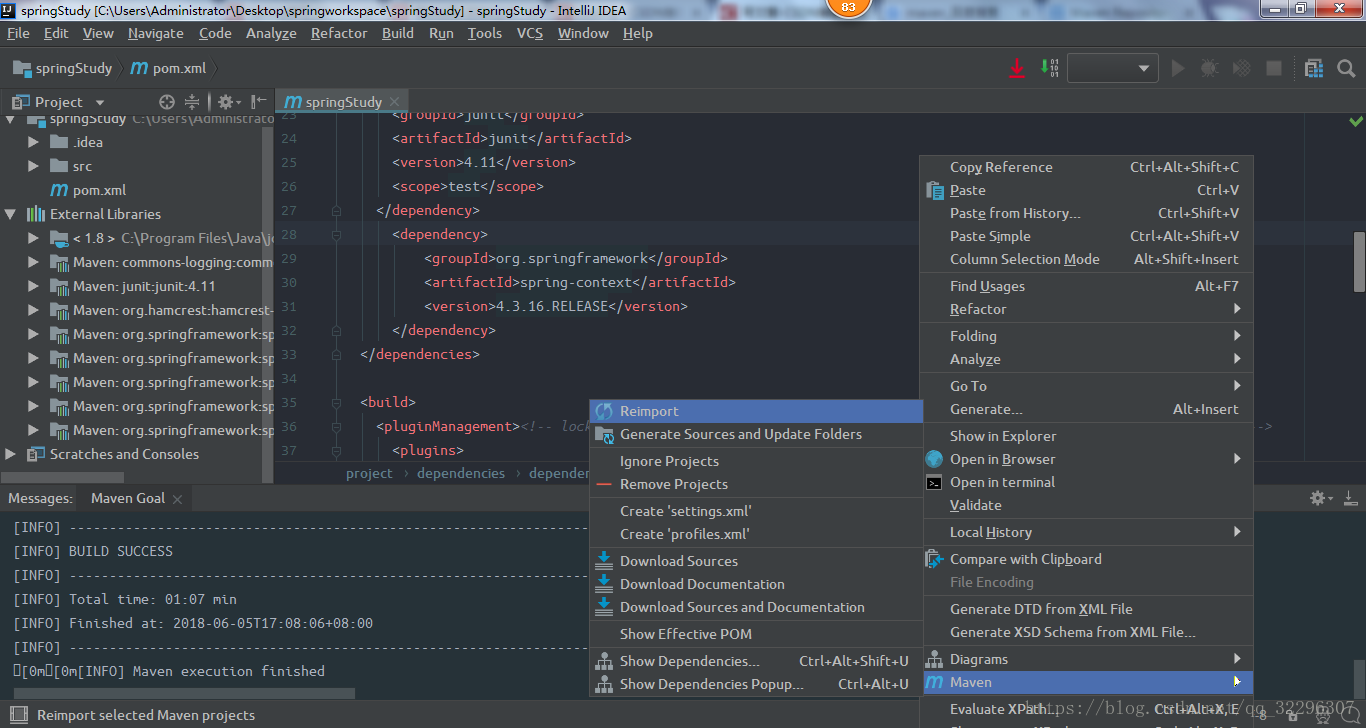
Task: Select the springStudy editor tab
Action: click(x=341, y=101)
